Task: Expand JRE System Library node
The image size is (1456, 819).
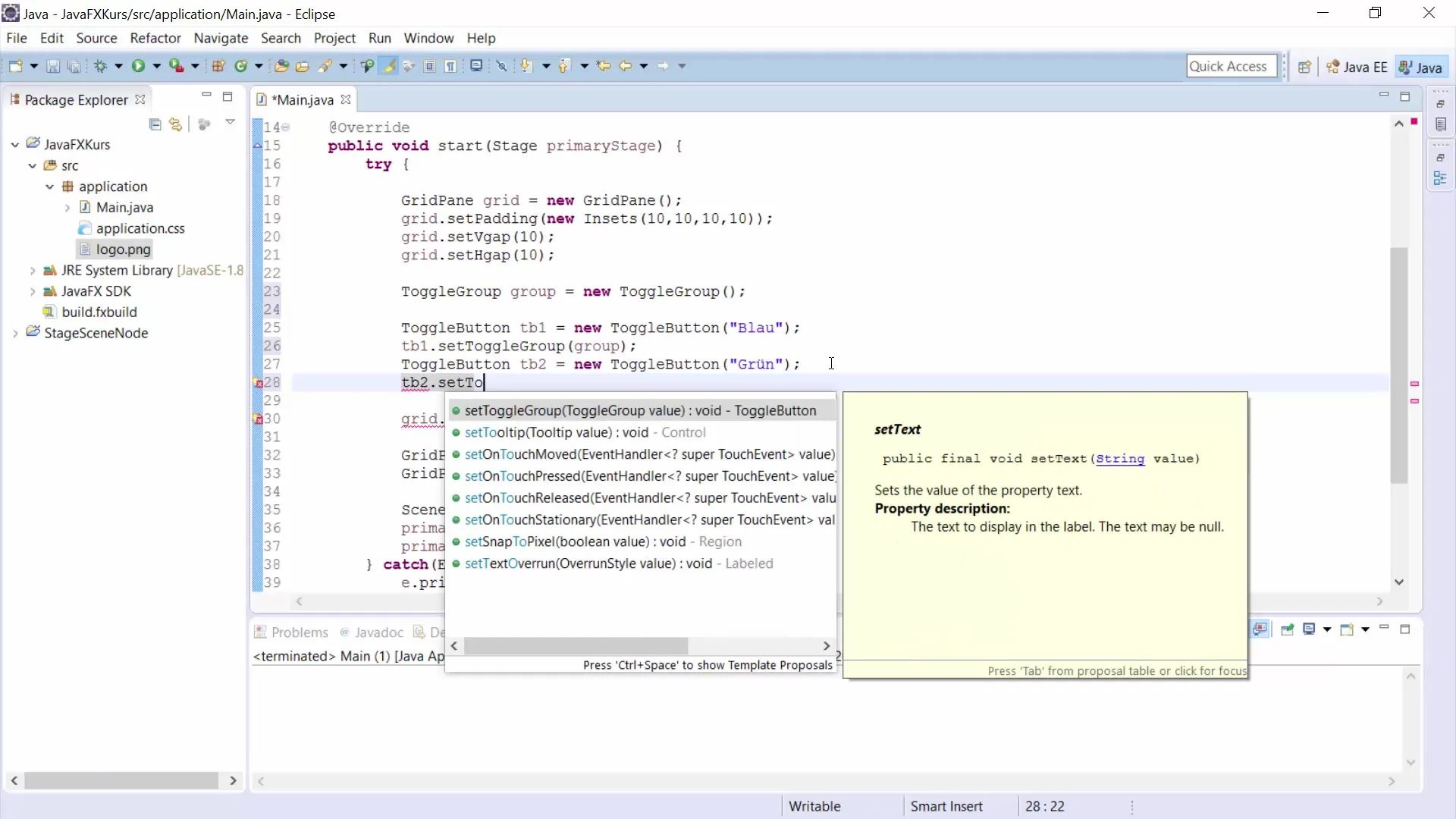Action: [x=32, y=270]
